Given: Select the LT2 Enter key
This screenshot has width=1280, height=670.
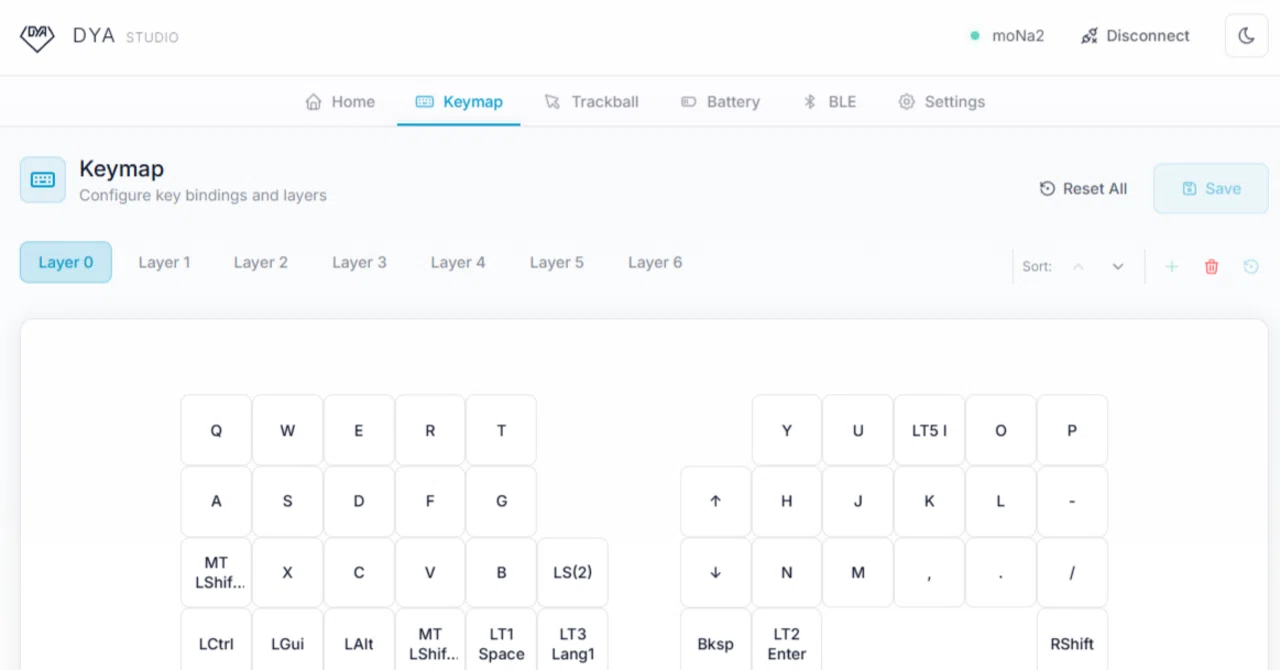Looking at the screenshot, I should tap(787, 640).
